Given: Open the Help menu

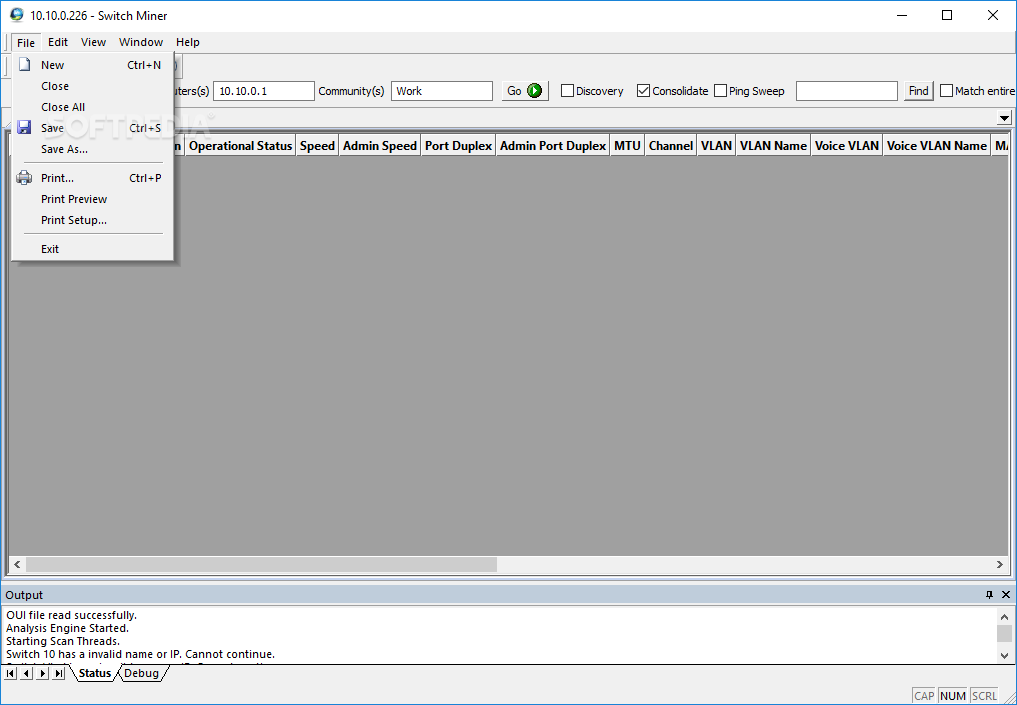Looking at the screenshot, I should [187, 42].
